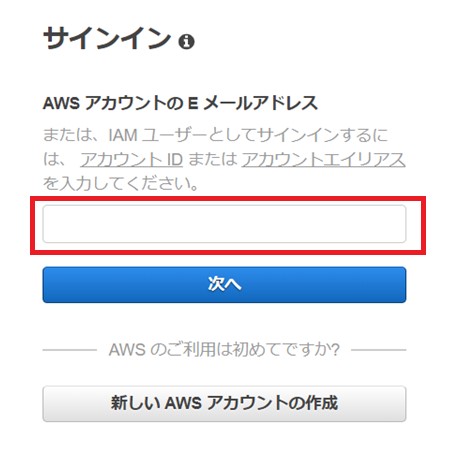Click the を入力してください helper text line
The width and height of the screenshot is (455, 469).
[x=121, y=184]
